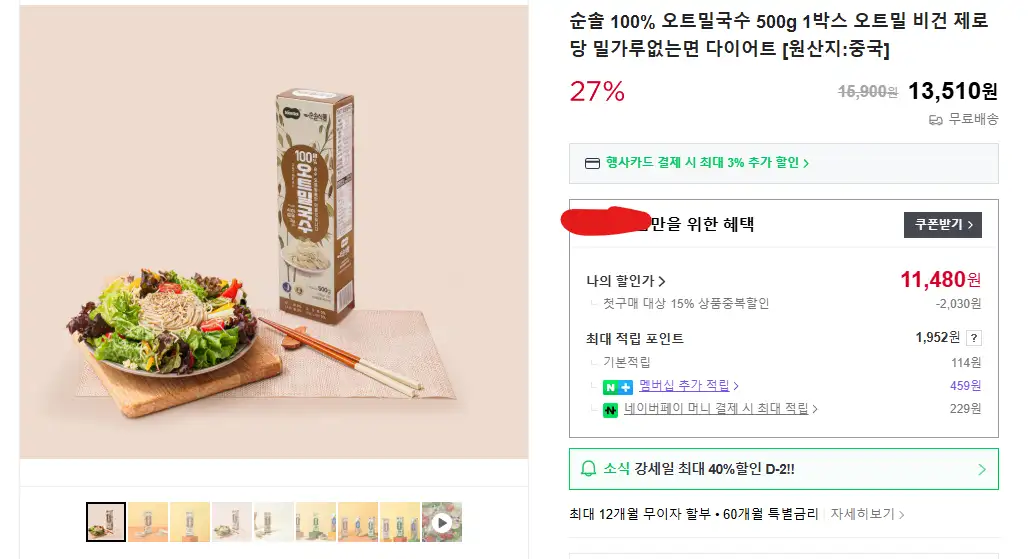Click 자세히보기 for installment details
This screenshot has width=1035, height=559.
[867, 515]
